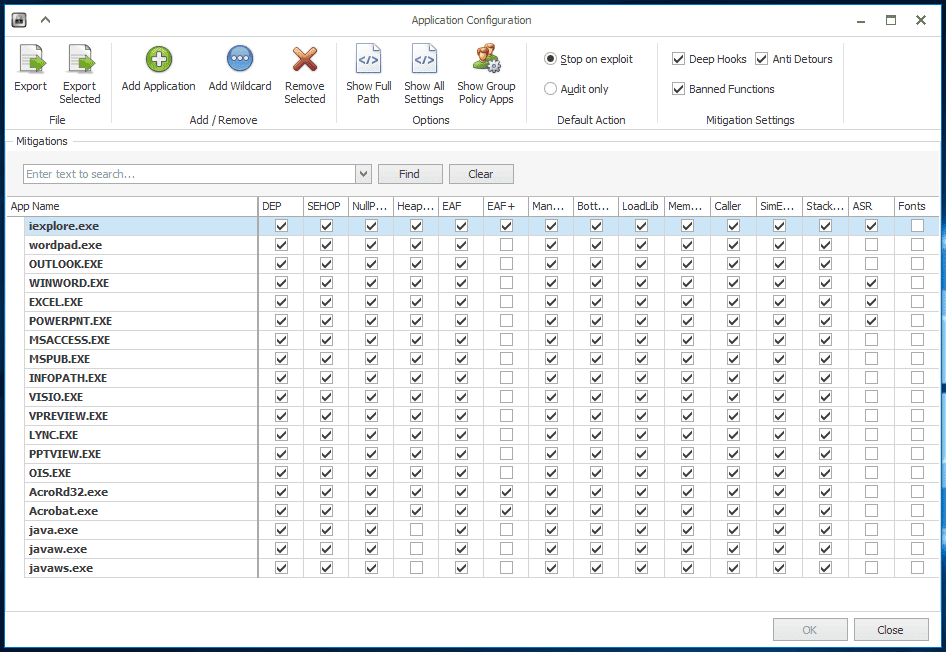Toggle Caller checkbox for MSPUB.EXE
Screen dimensions: 946x652
tap(734, 359)
